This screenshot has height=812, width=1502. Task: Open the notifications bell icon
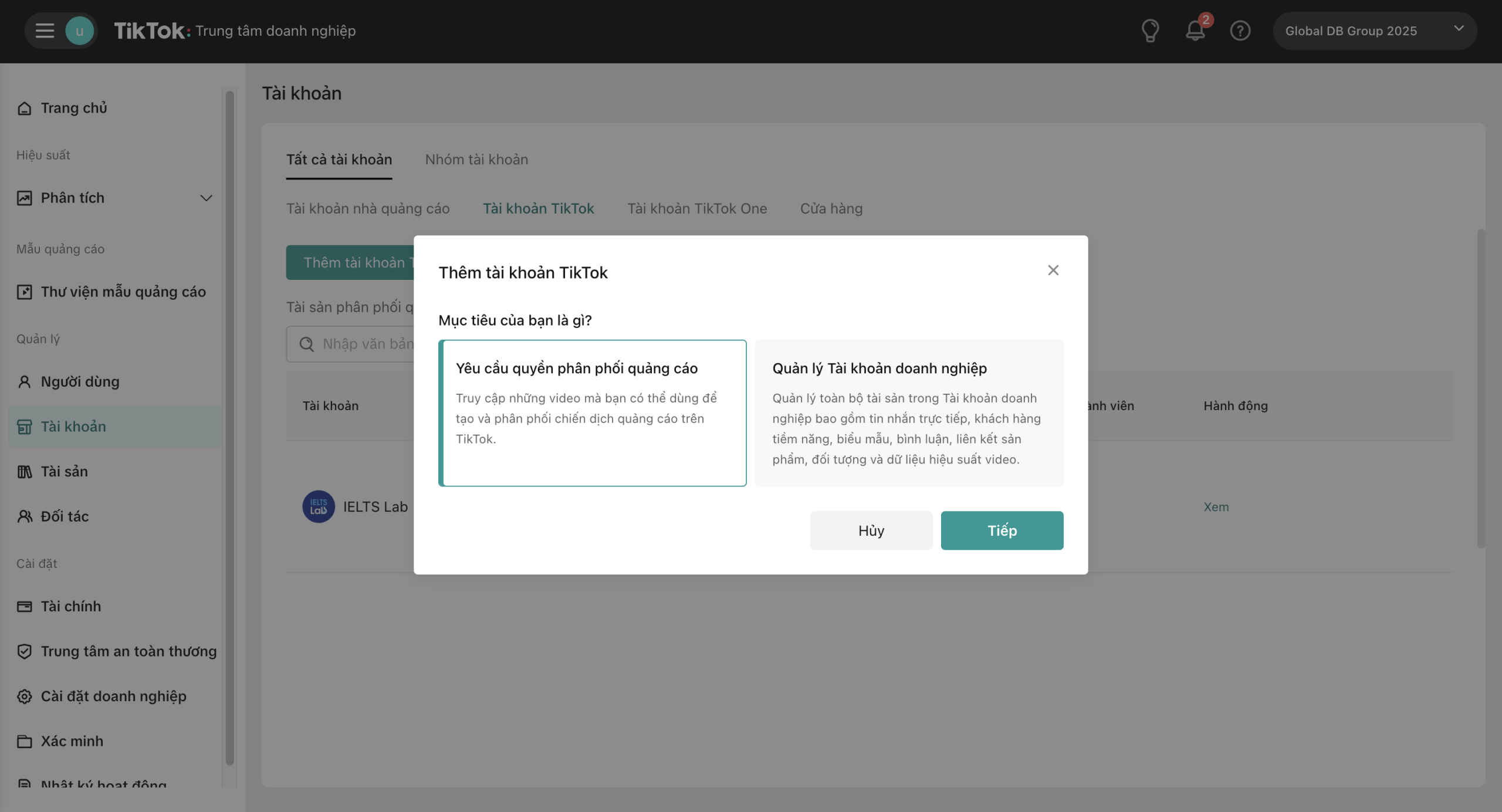point(1195,31)
